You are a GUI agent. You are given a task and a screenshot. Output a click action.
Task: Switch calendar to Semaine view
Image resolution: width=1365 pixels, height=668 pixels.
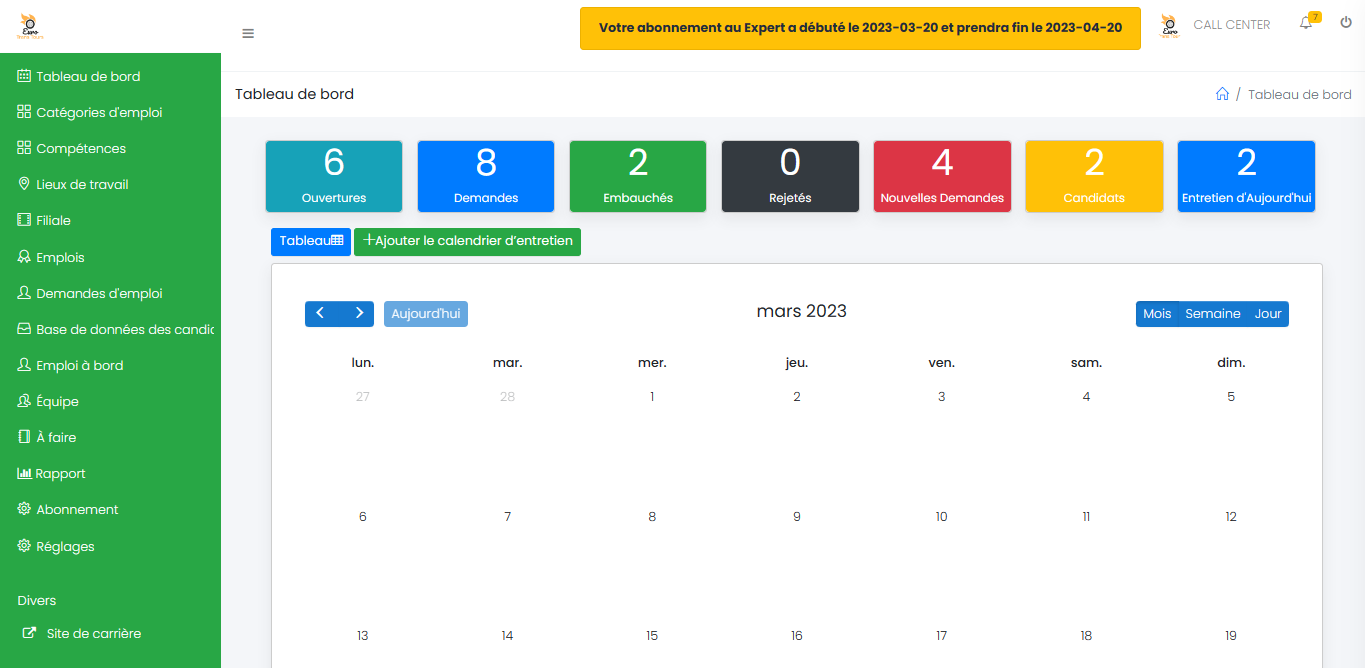click(x=1212, y=314)
